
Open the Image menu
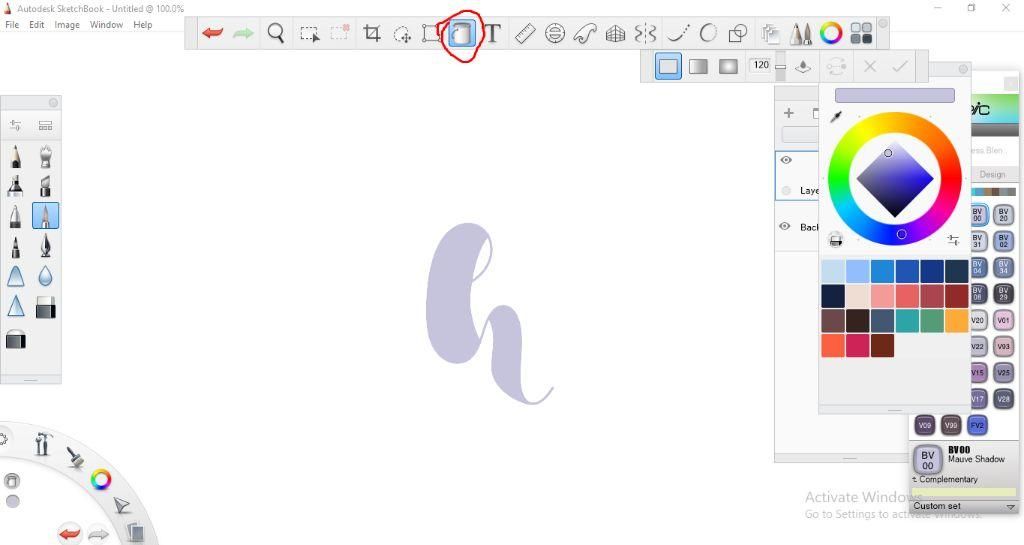coord(67,25)
